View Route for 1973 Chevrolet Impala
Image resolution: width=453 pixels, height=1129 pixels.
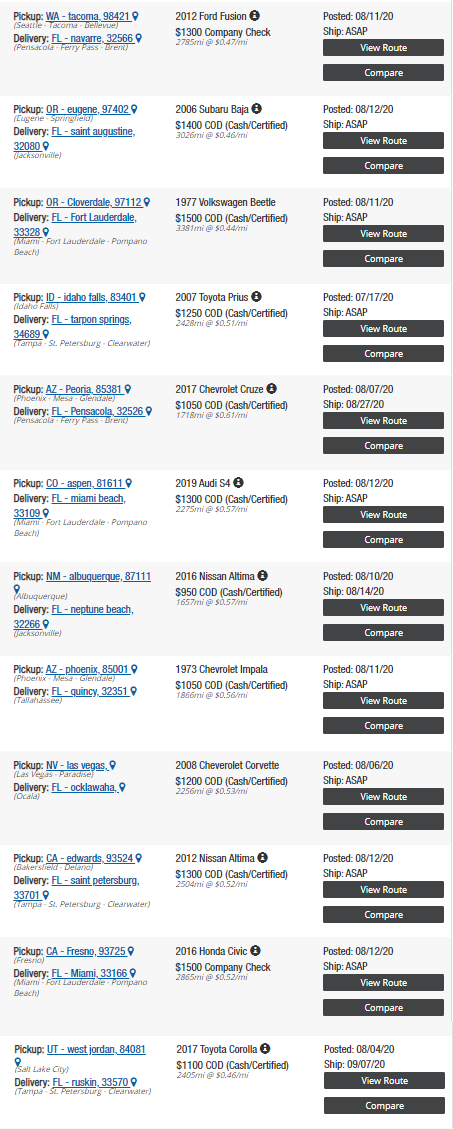383,701
